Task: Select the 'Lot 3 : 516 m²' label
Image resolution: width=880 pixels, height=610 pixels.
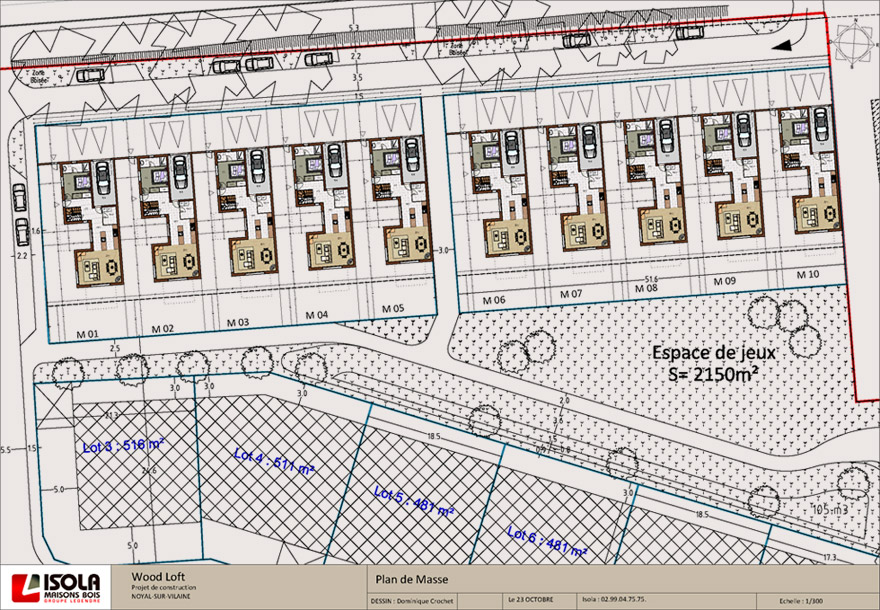Action: 123,446
